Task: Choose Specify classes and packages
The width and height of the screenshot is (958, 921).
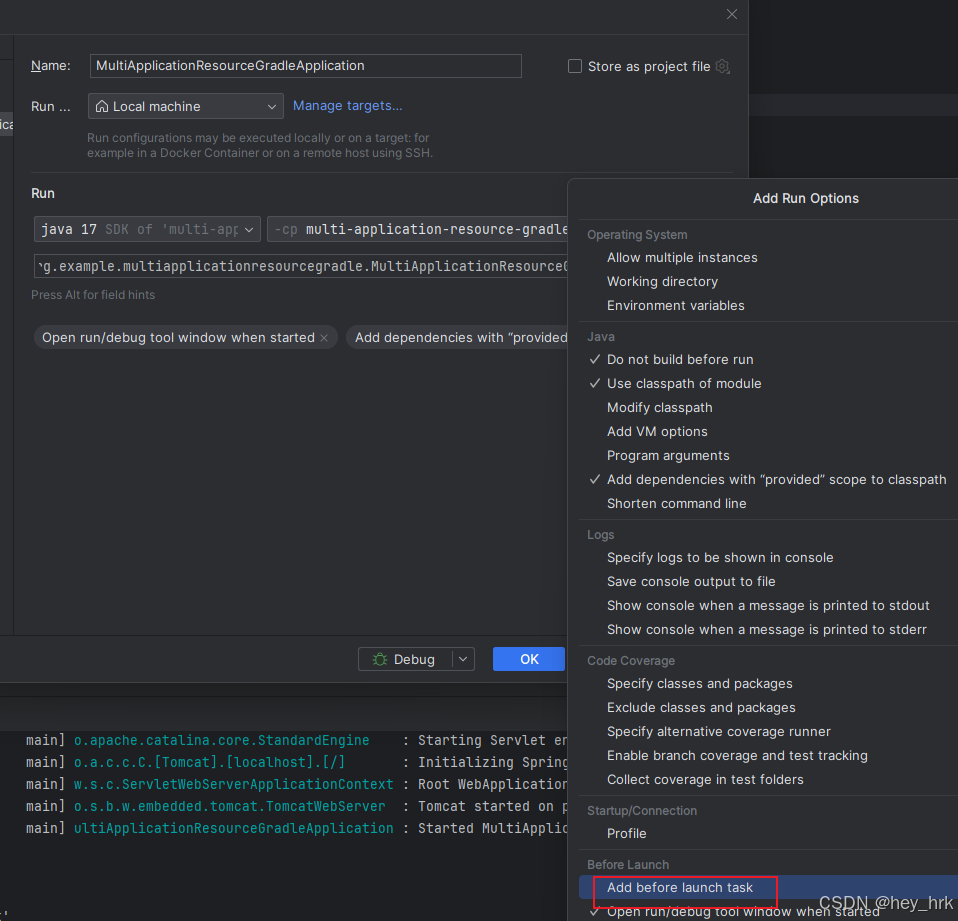Action: 700,684
